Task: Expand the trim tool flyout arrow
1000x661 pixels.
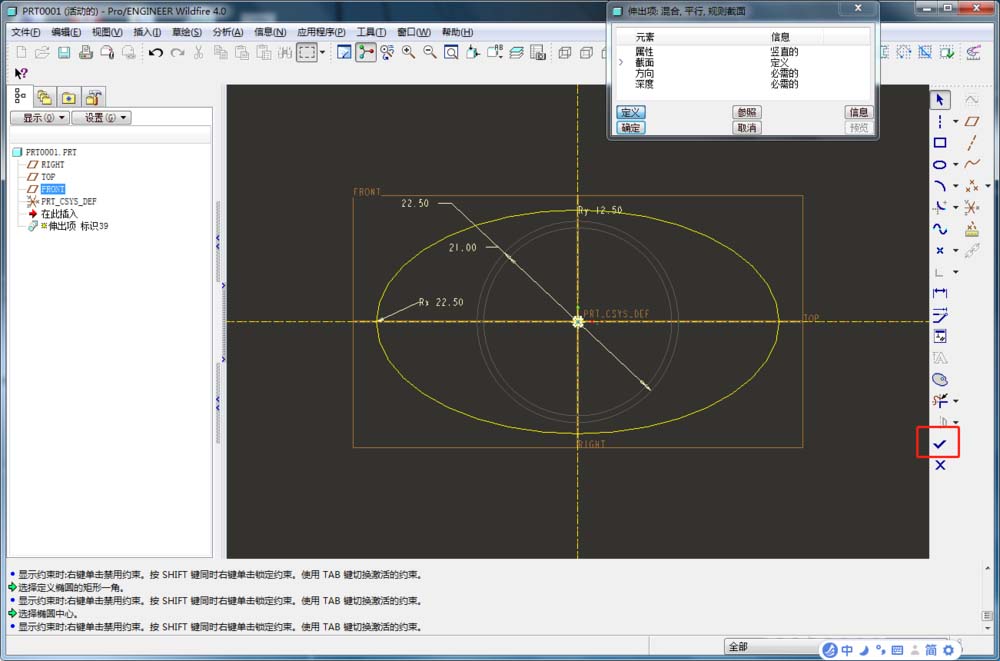Action: [x=955, y=401]
